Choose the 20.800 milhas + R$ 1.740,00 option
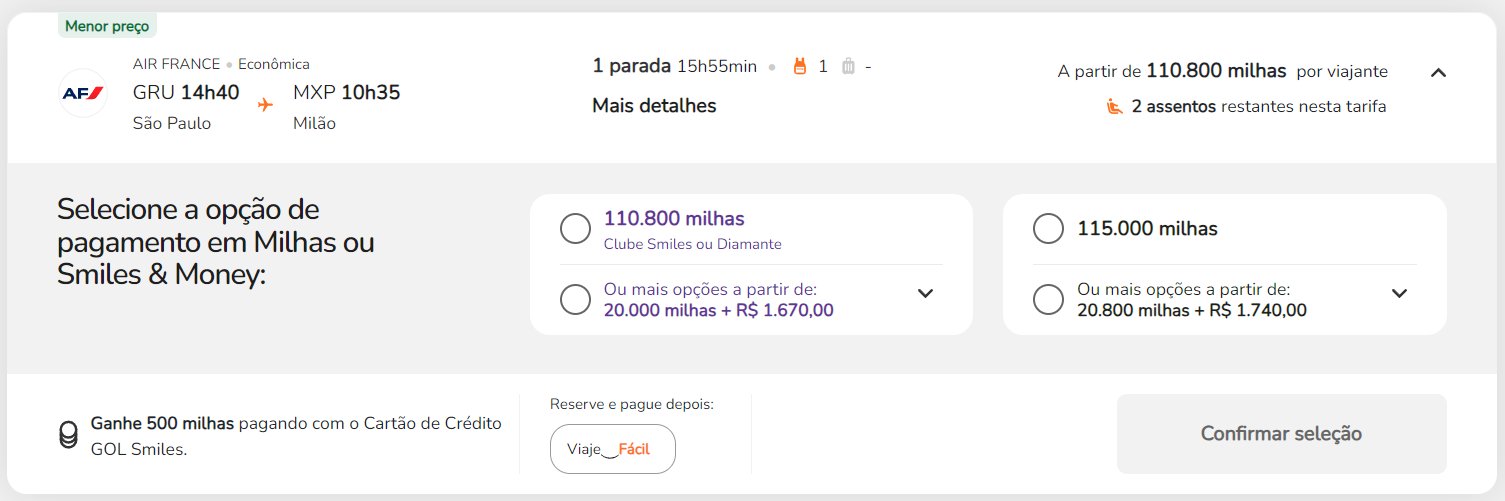This screenshot has height=501, width=1505. point(1048,300)
